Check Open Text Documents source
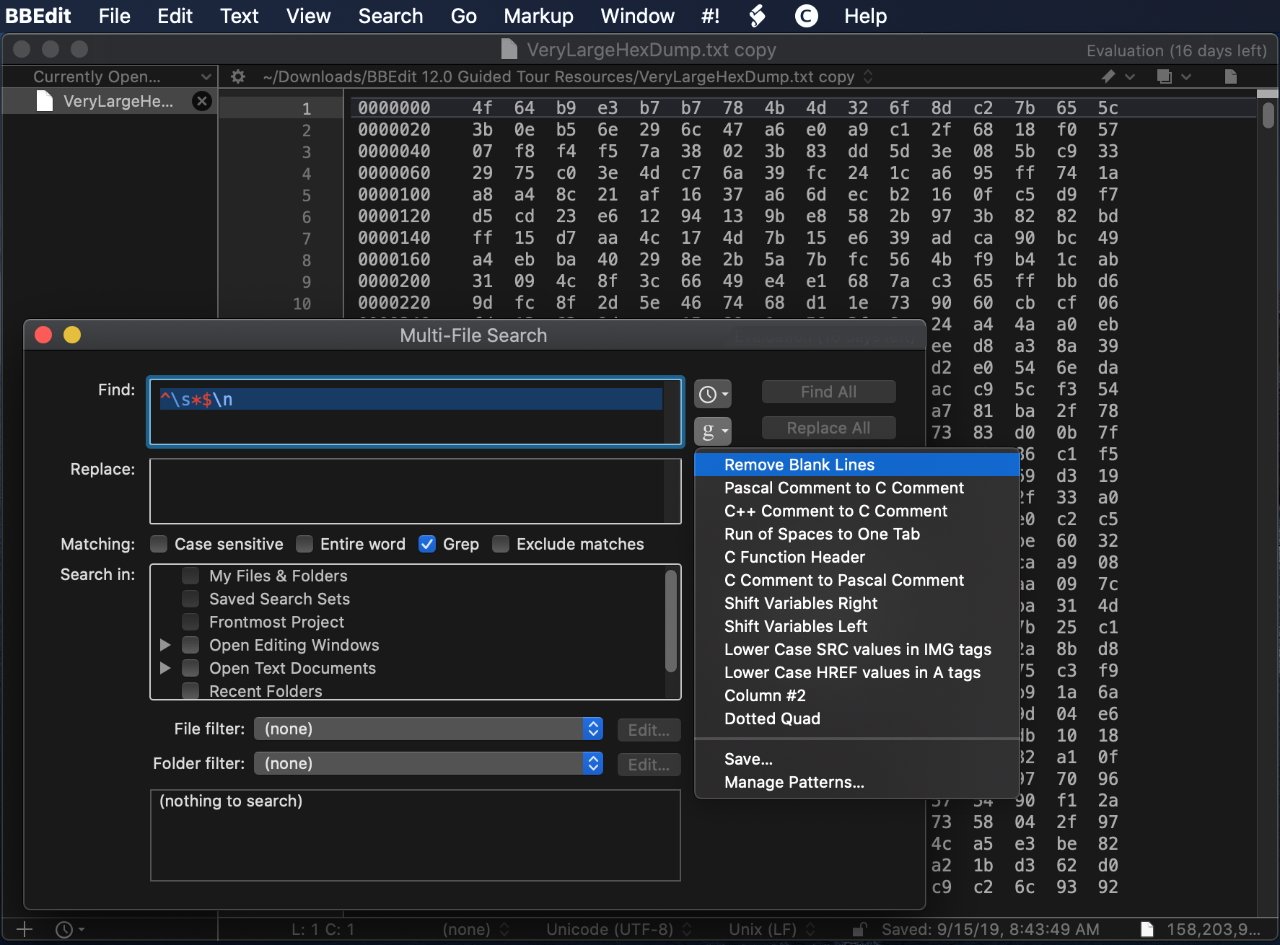This screenshot has height=945, width=1280. click(190, 668)
